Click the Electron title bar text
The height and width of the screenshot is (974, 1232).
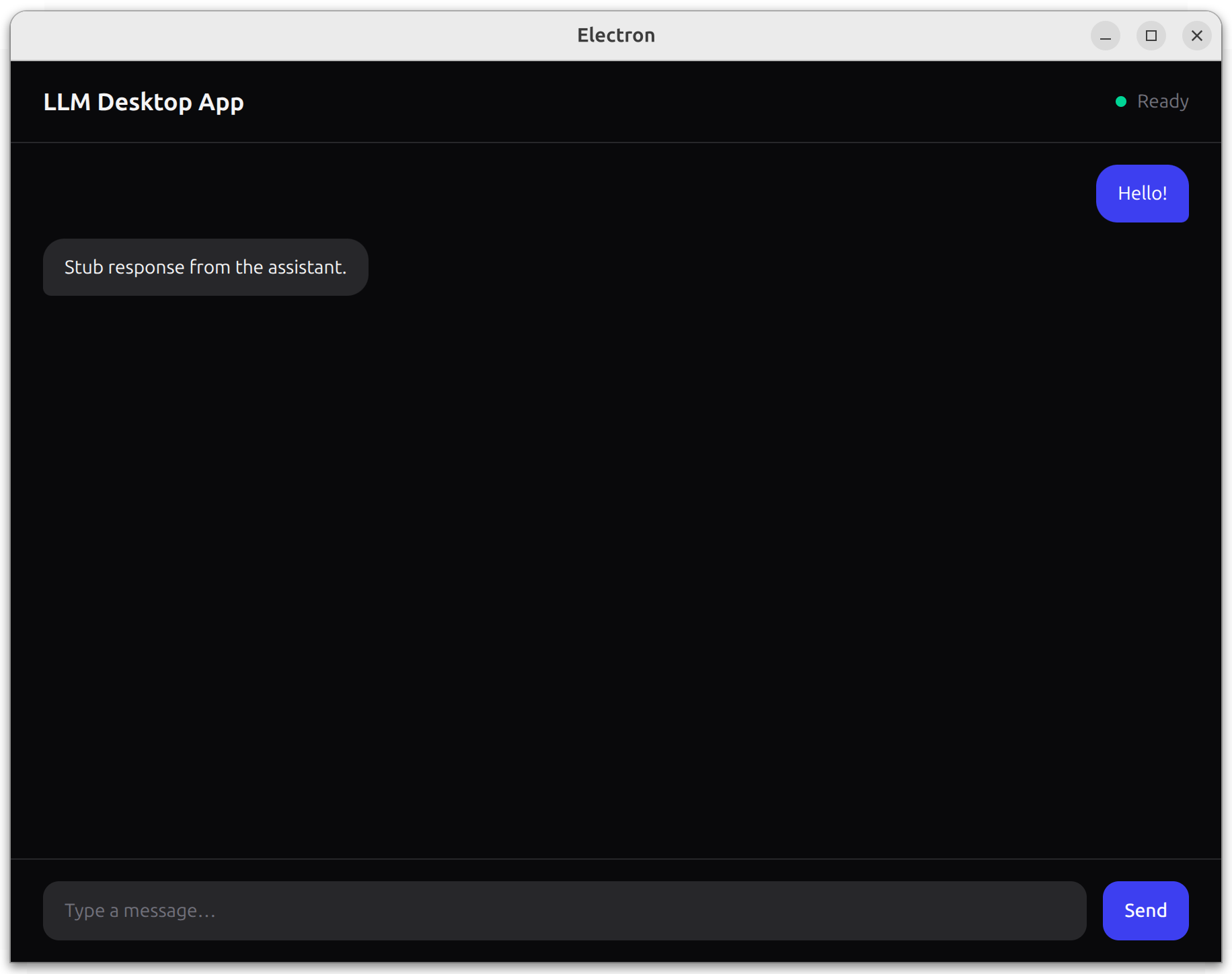click(616, 35)
